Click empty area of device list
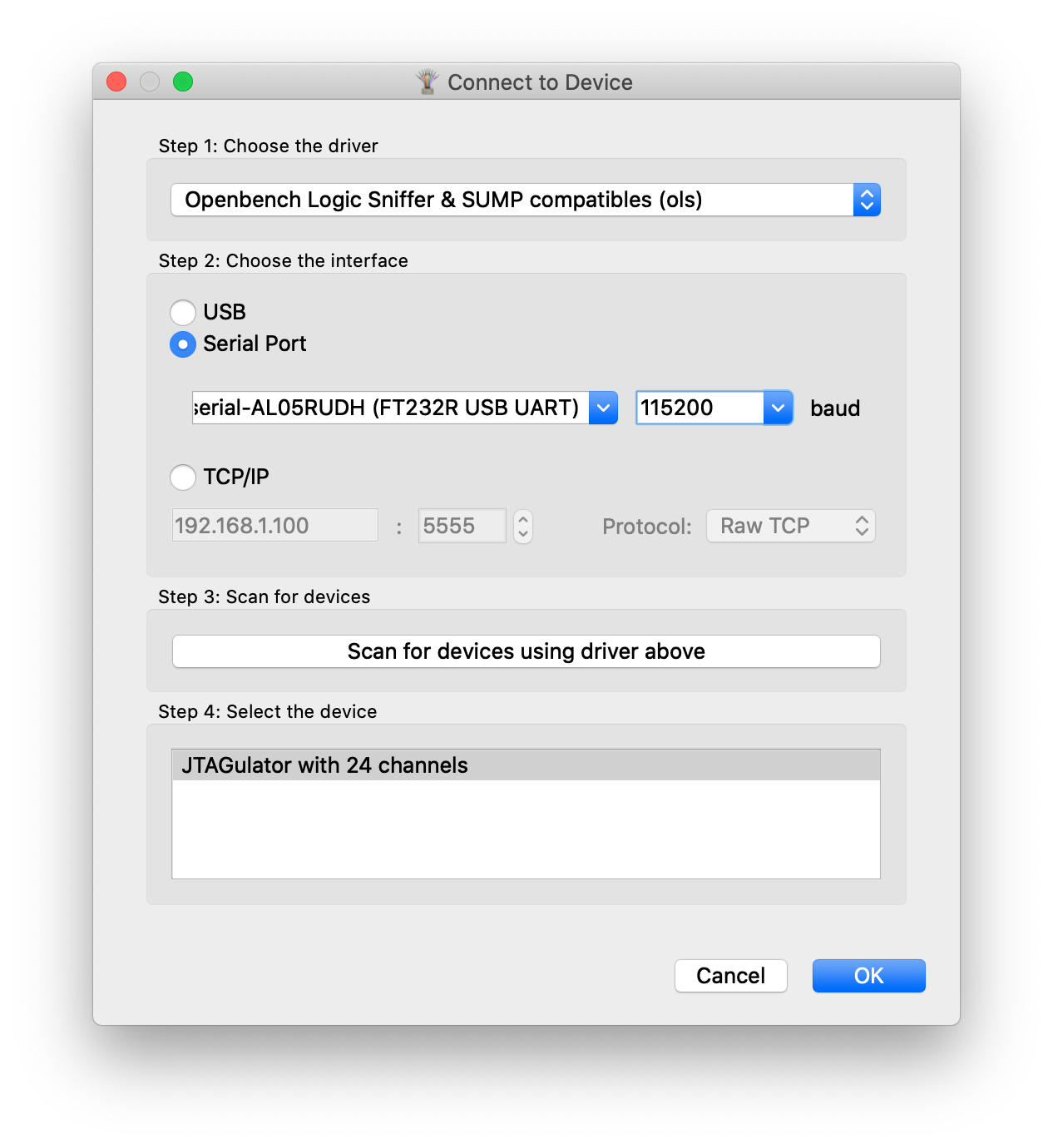 [x=526, y=829]
